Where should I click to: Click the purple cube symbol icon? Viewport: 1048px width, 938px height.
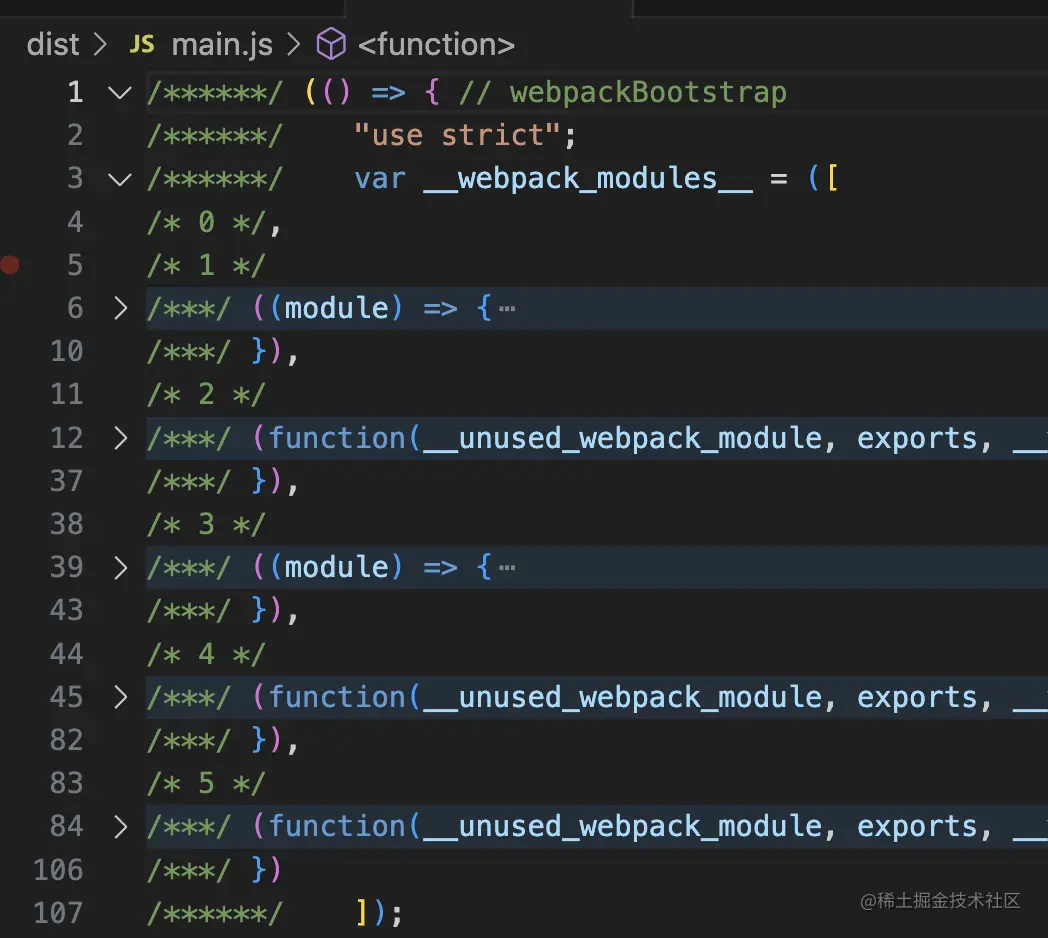pyautogui.click(x=331, y=45)
